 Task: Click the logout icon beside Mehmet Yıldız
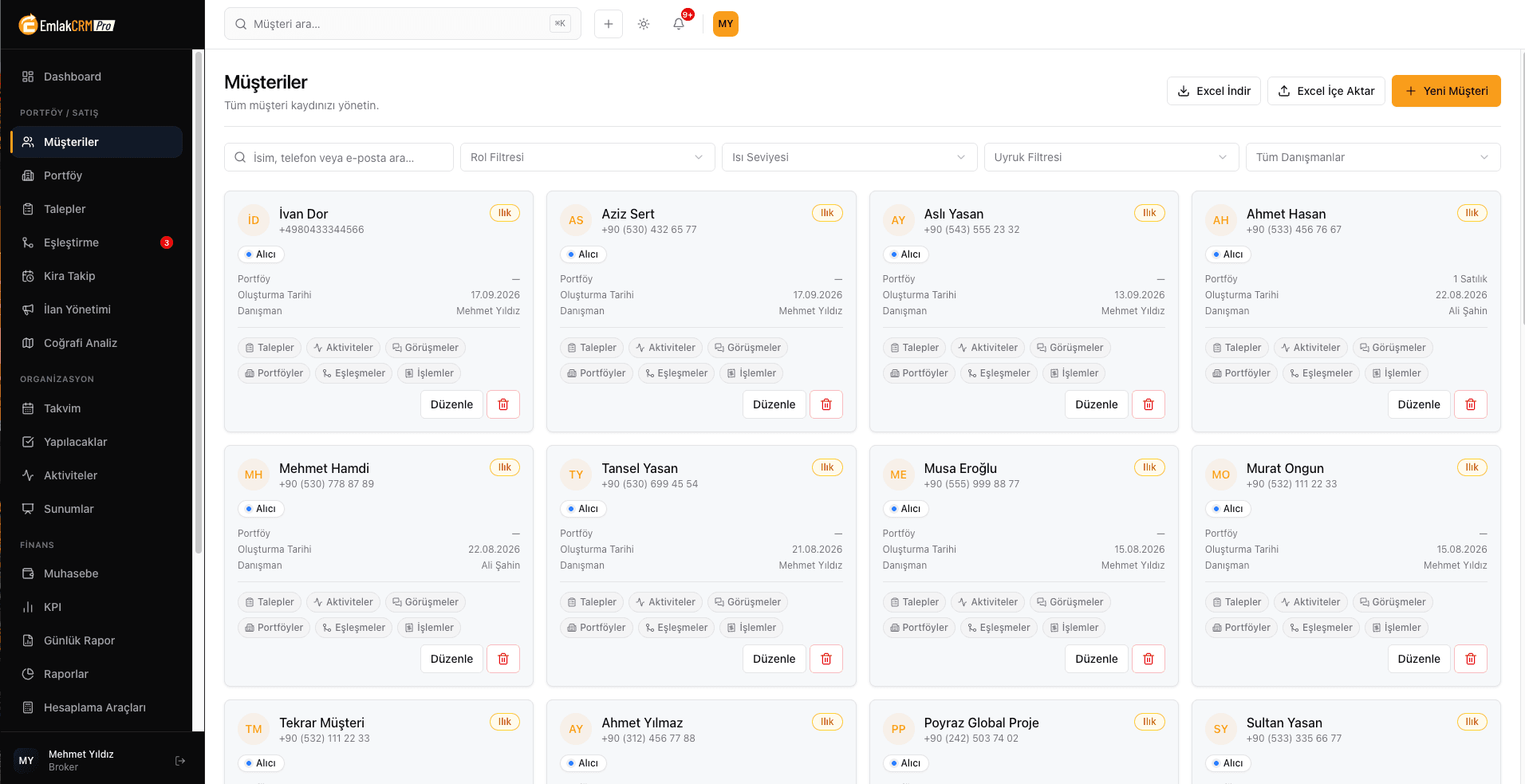(180, 761)
